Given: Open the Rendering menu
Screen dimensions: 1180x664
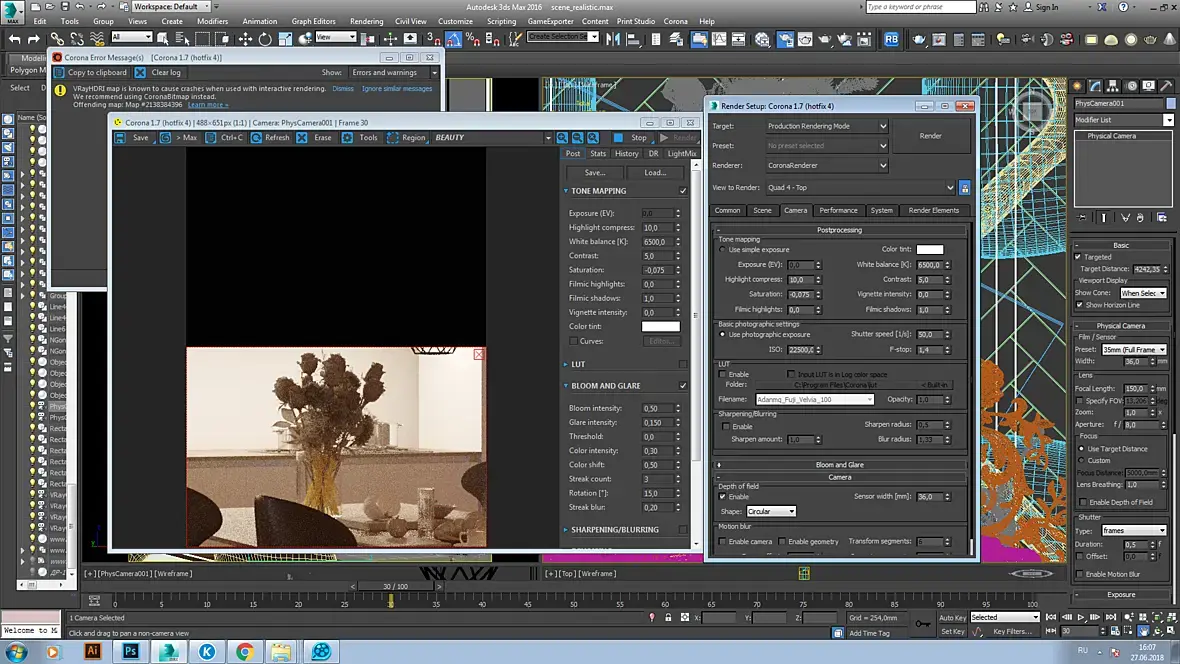Looking at the screenshot, I should (366, 21).
